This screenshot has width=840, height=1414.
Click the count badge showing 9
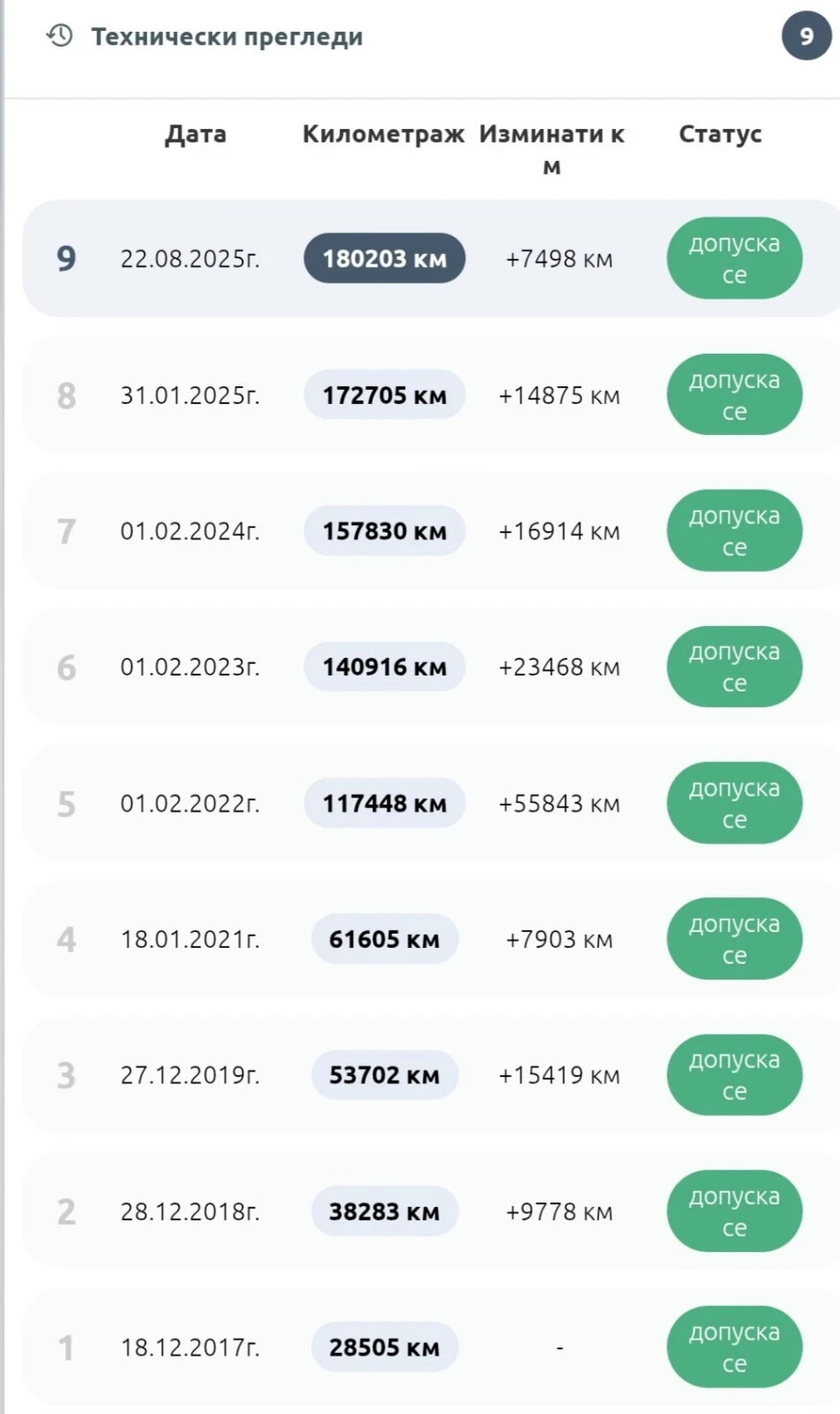pos(806,36)
